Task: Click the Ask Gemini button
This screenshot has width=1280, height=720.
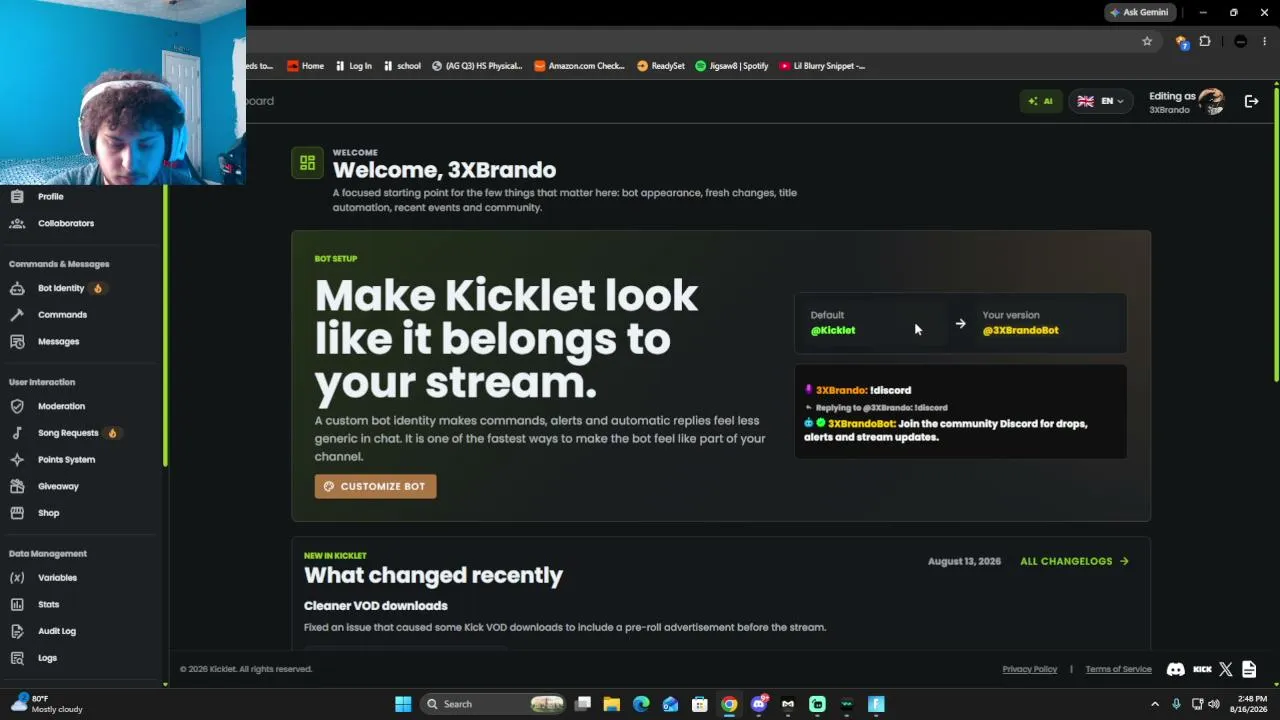Action: (1138, 12)
